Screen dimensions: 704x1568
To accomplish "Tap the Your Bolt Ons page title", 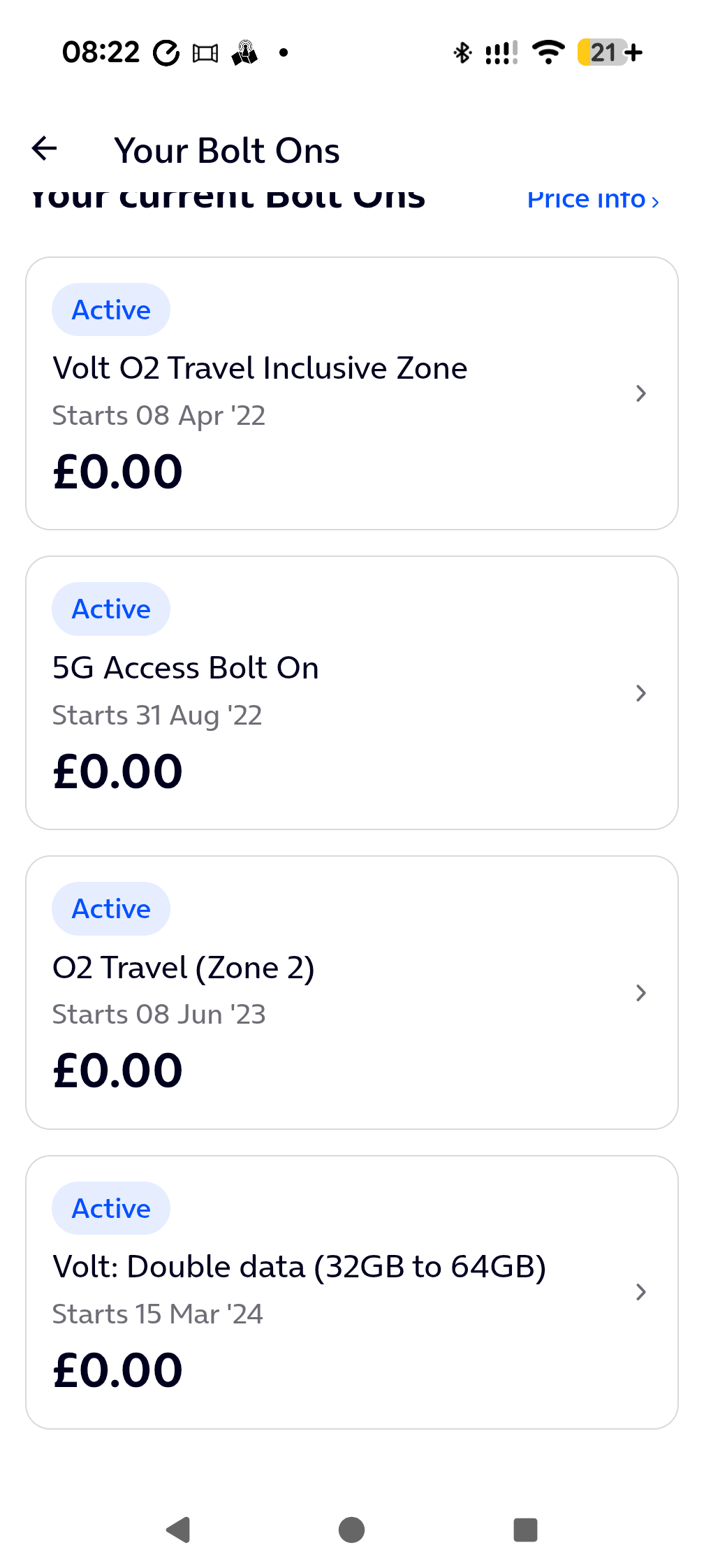I will pyautogui.click(x=227, y=151).
